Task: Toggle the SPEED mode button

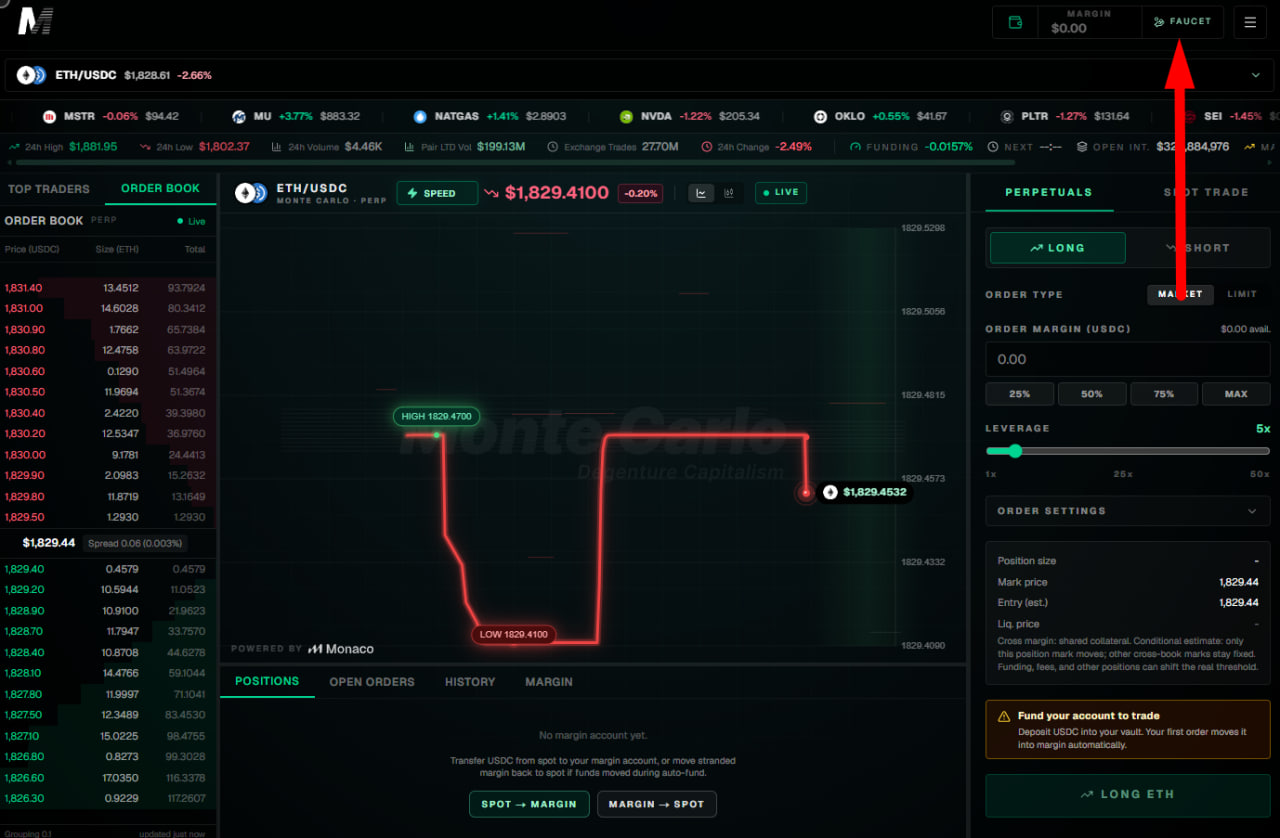Action: point(437,193)
